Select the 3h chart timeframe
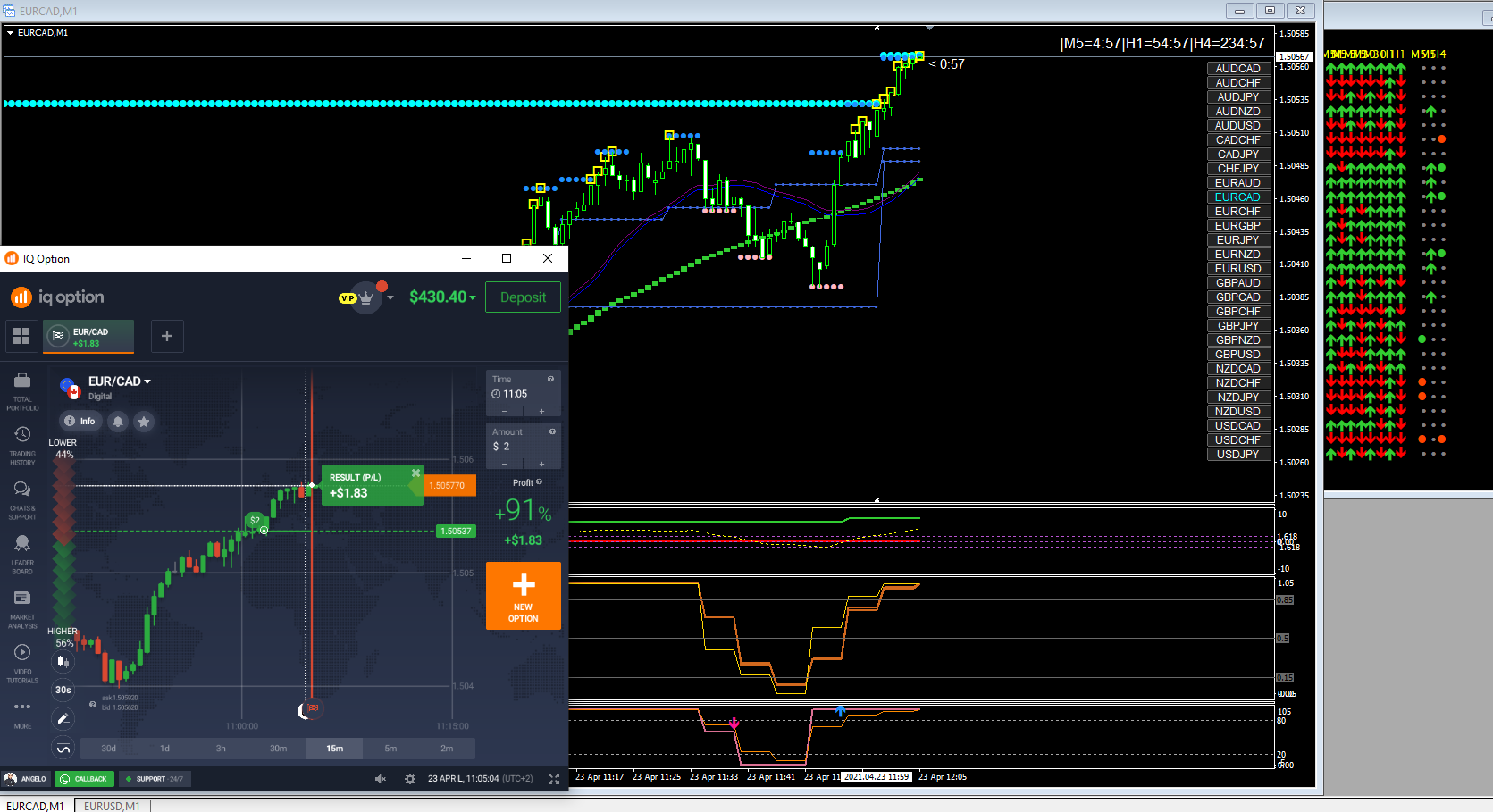 tap(221, 749)
